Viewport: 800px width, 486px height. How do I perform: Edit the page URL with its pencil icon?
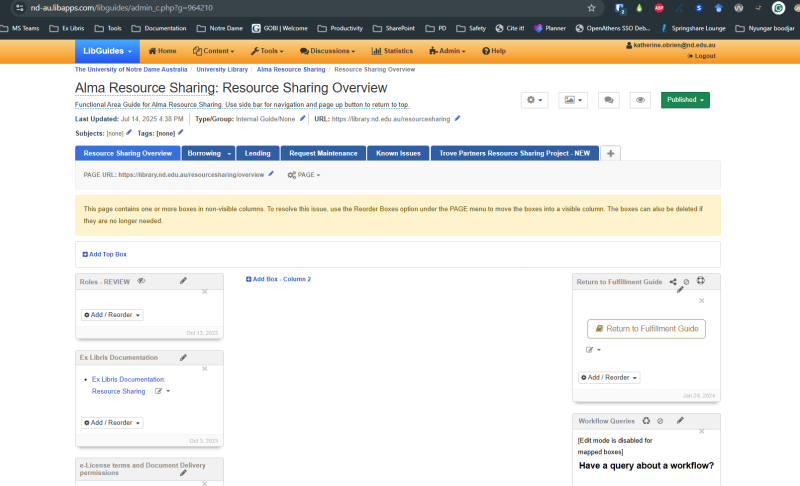[271, 174]
